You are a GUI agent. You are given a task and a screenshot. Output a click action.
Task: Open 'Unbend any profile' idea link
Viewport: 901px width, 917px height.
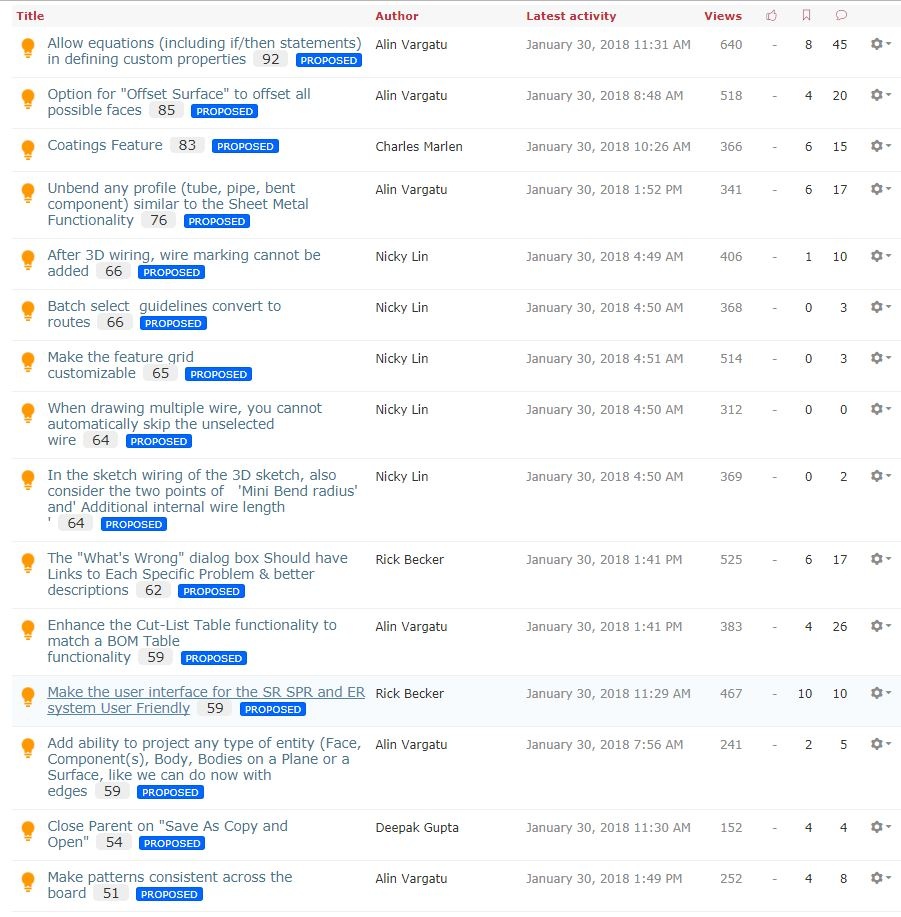178,204
